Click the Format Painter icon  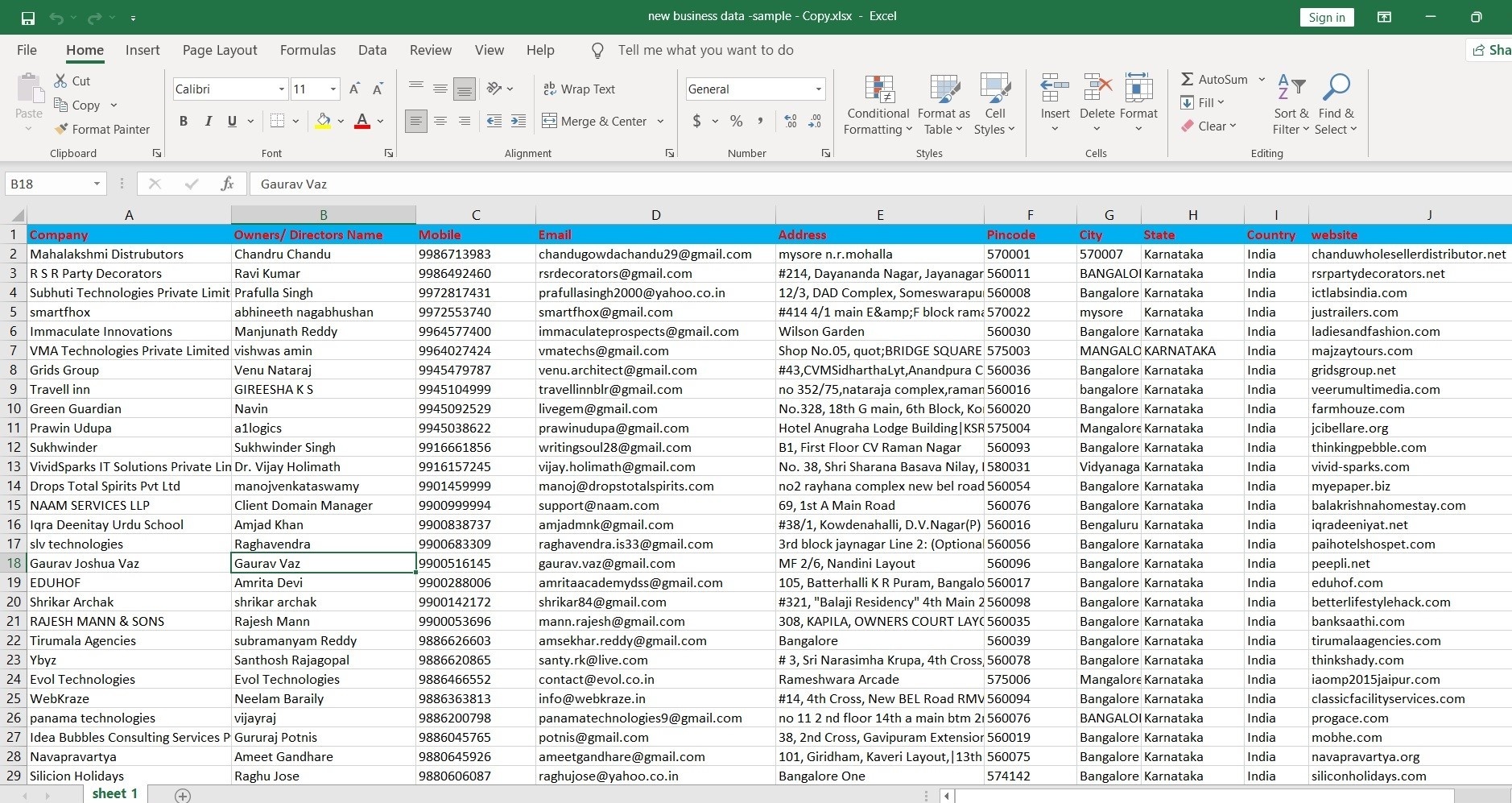[102, 129]
